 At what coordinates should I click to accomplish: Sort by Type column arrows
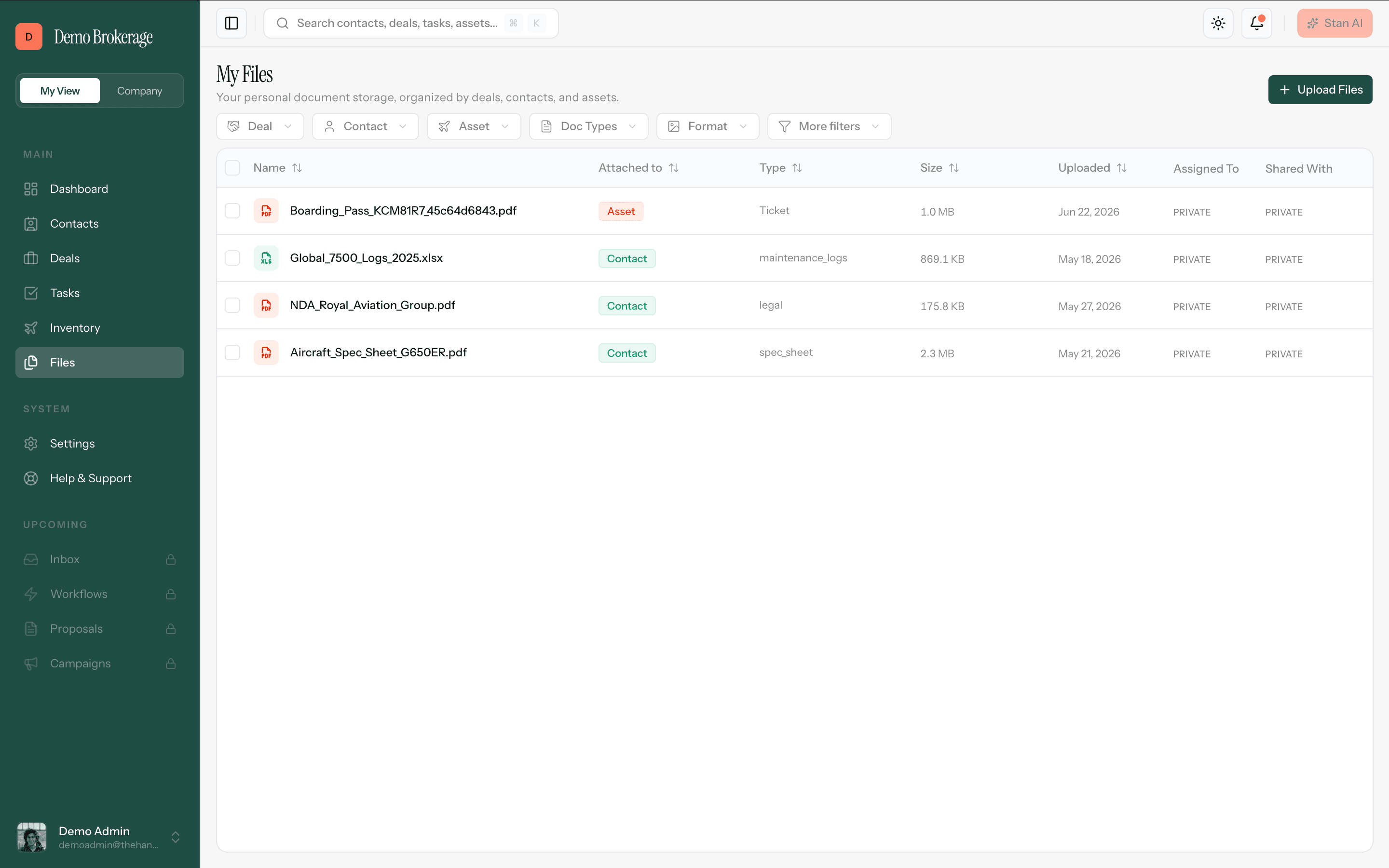797,168
